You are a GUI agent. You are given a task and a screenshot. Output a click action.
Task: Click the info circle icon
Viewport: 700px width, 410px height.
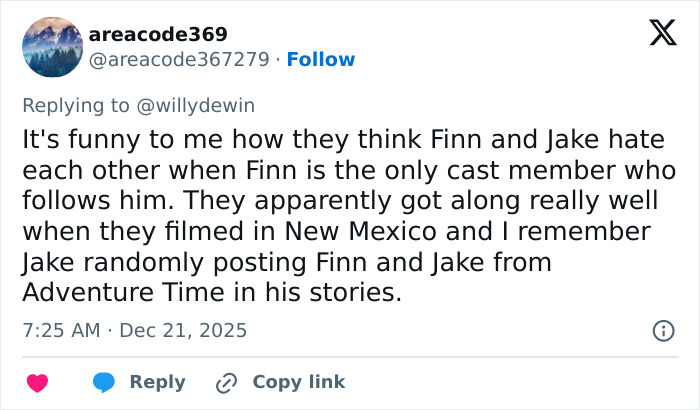(x=661, y=330)
